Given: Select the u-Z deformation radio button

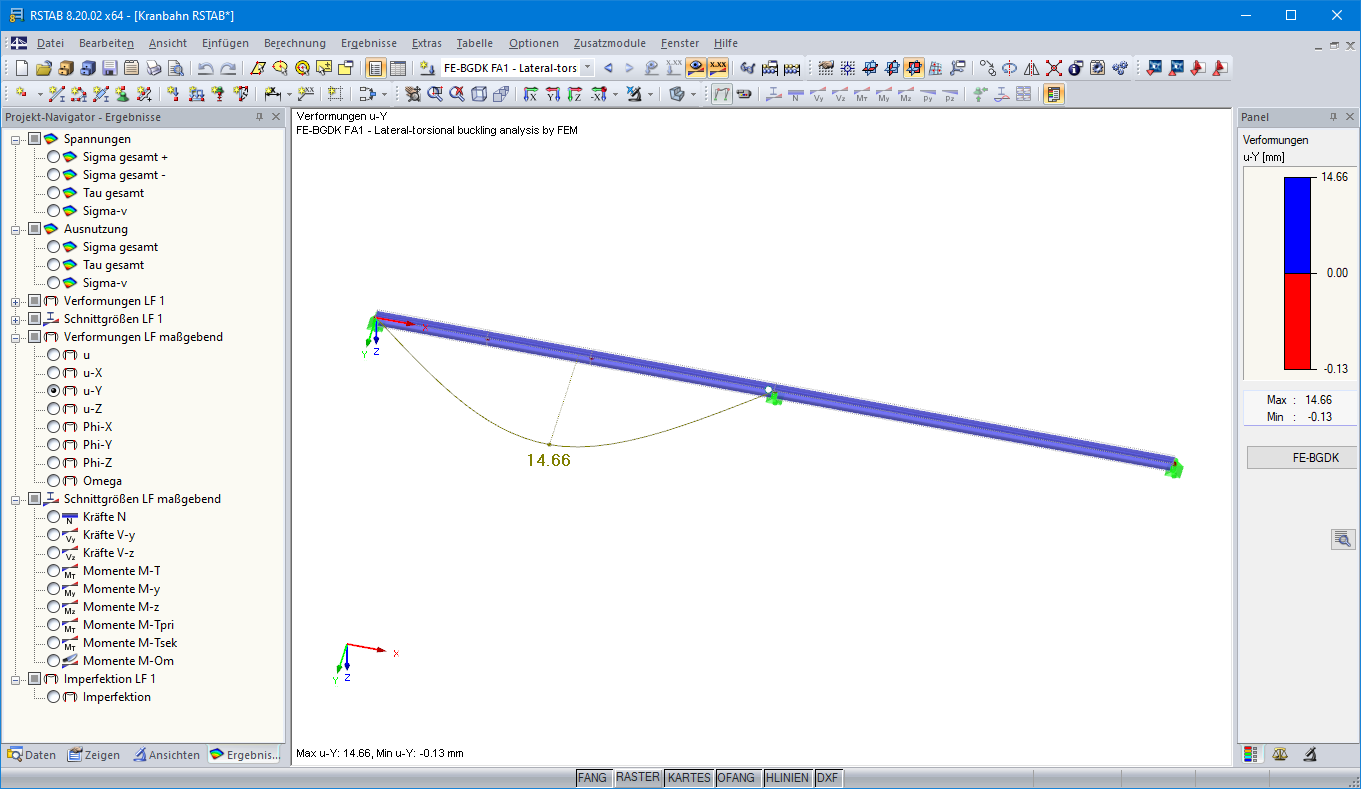Looking at the screenshot, I should pyautogui.click(x=54, y=409).
